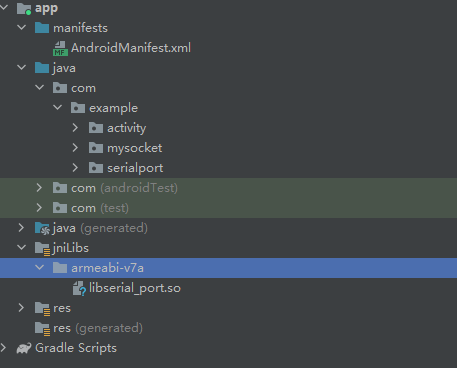Click the manifests folder icon
This screenshot has height=368, width=457.
click(x=42, y=28)
